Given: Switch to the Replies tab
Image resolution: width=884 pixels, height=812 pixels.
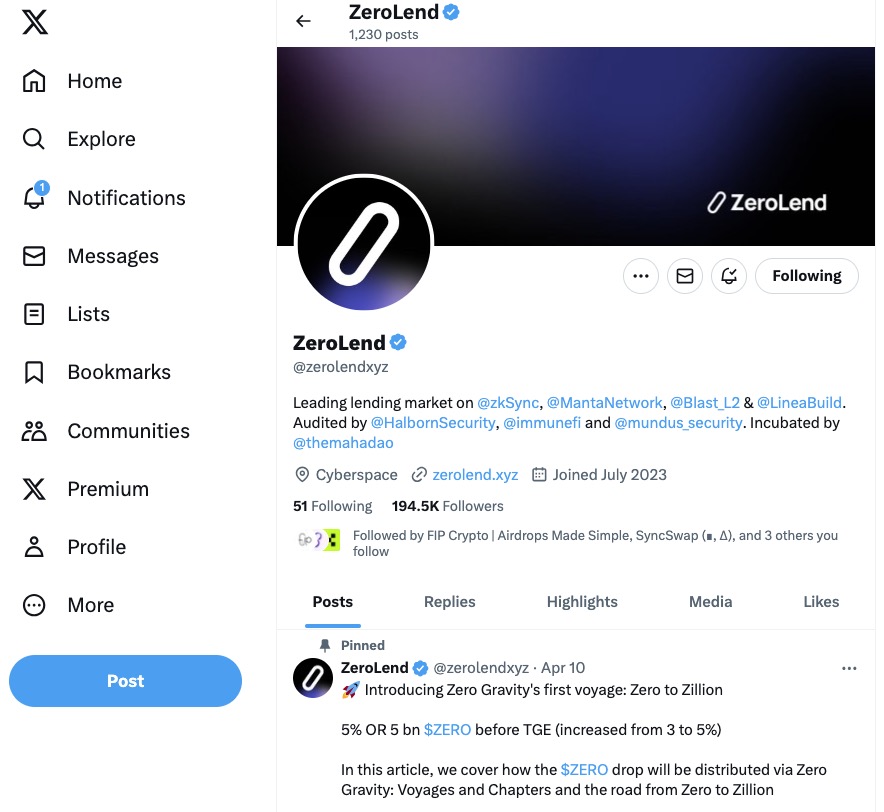Looking at the screenshot, I should coord(449,601).
